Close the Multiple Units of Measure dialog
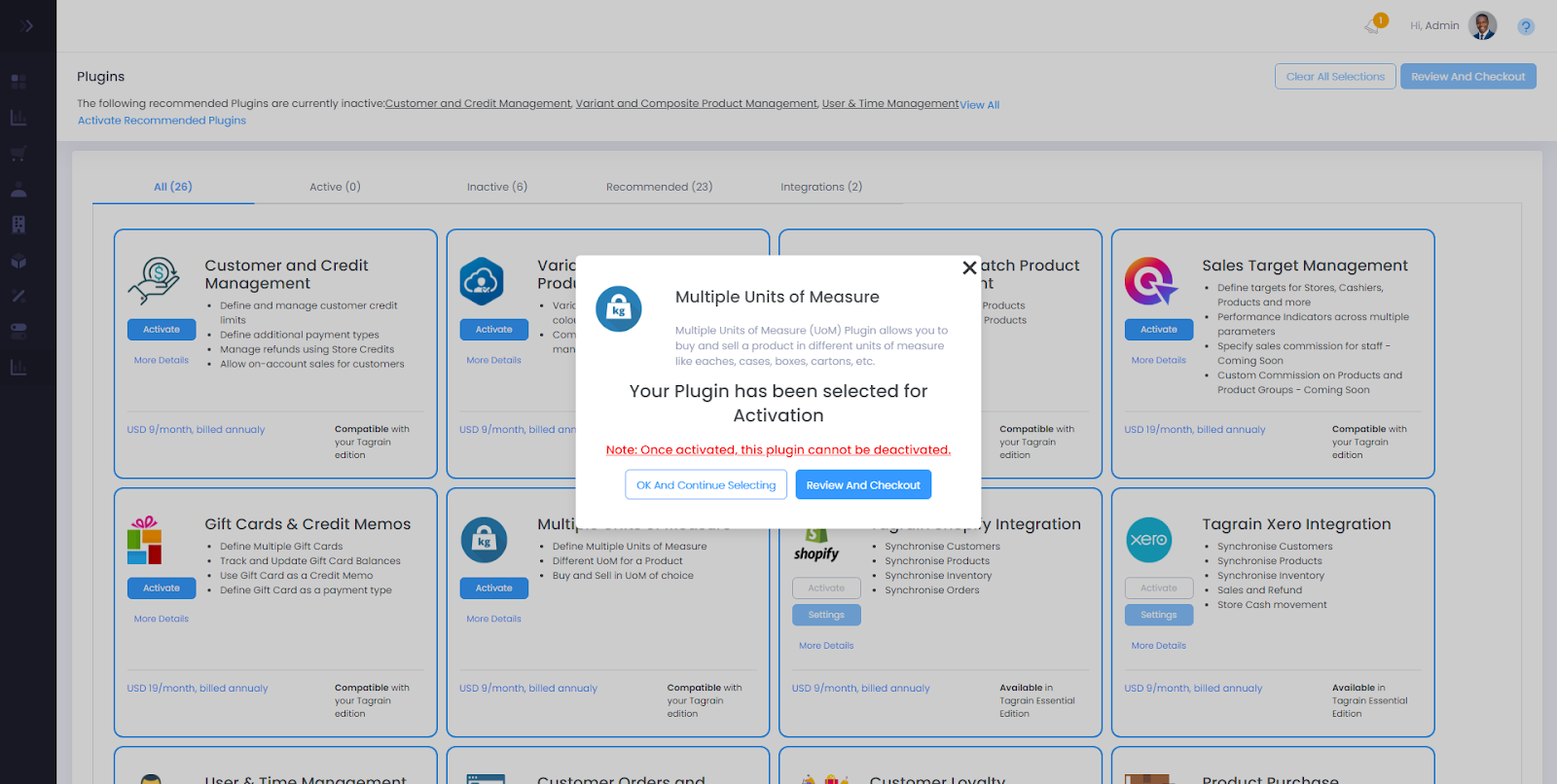This screenshot has width=1557, height=784. point(969,267)
